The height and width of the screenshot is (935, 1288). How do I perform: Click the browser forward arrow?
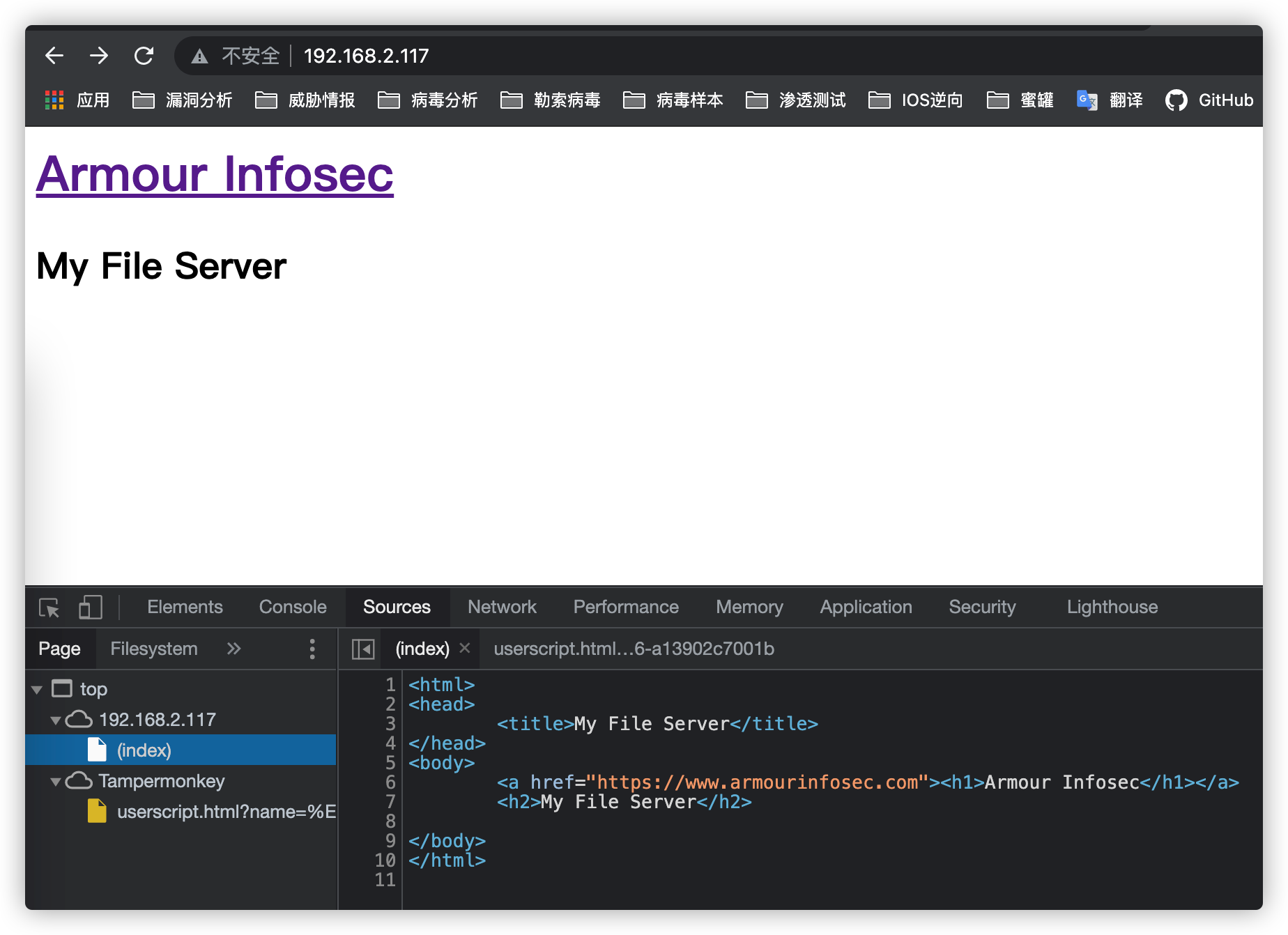pos(99,56)
